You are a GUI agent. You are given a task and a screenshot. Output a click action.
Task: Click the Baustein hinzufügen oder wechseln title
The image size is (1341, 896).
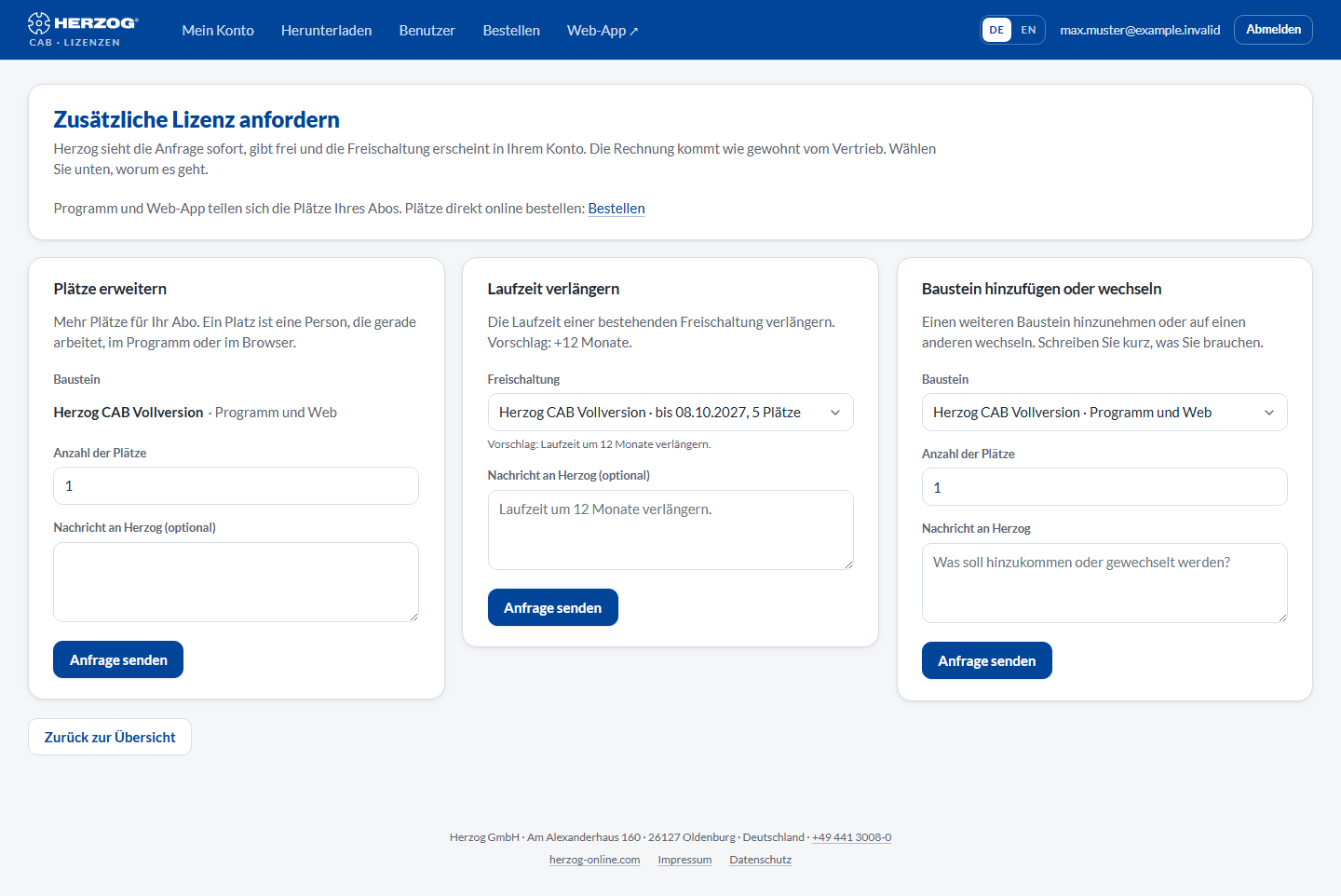click(x=1041, y=289)
